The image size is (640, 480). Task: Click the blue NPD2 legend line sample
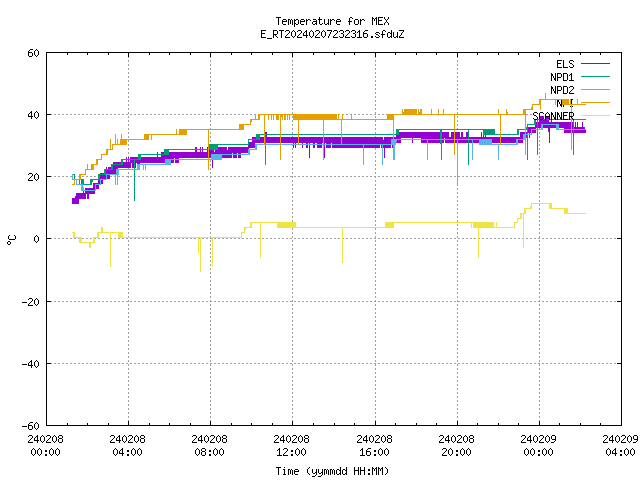(x=596, y=89)
